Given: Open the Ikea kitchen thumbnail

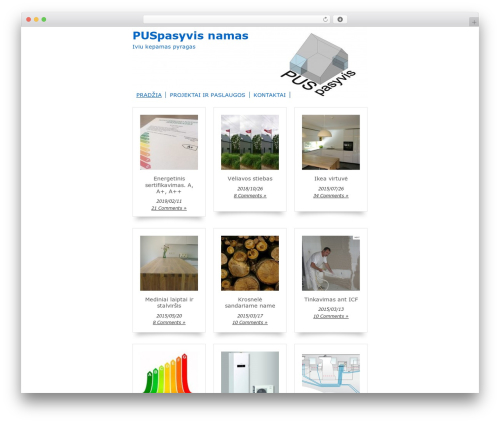Looking at the screenshot, I should [x=331, y=142].
